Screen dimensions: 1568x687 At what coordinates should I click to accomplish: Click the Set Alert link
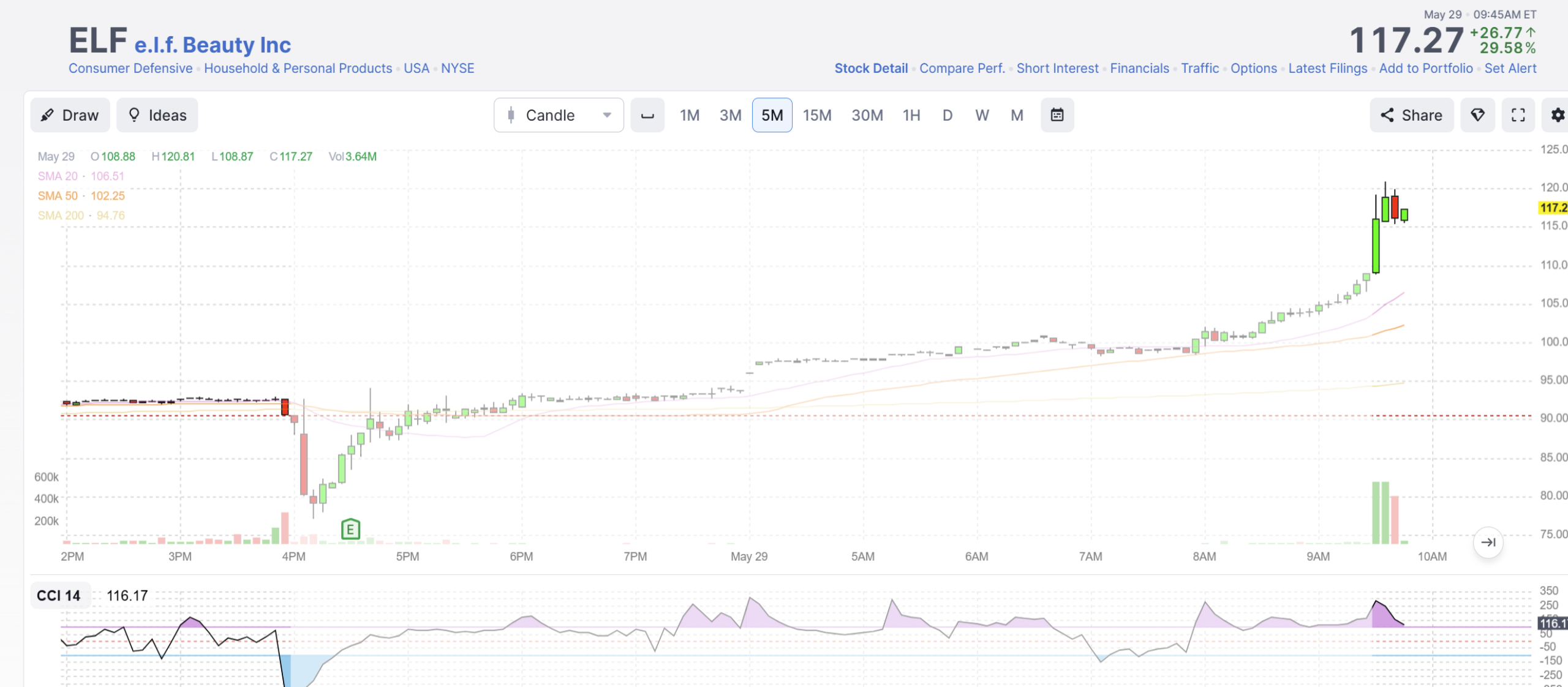click(x=1510, y=69)
